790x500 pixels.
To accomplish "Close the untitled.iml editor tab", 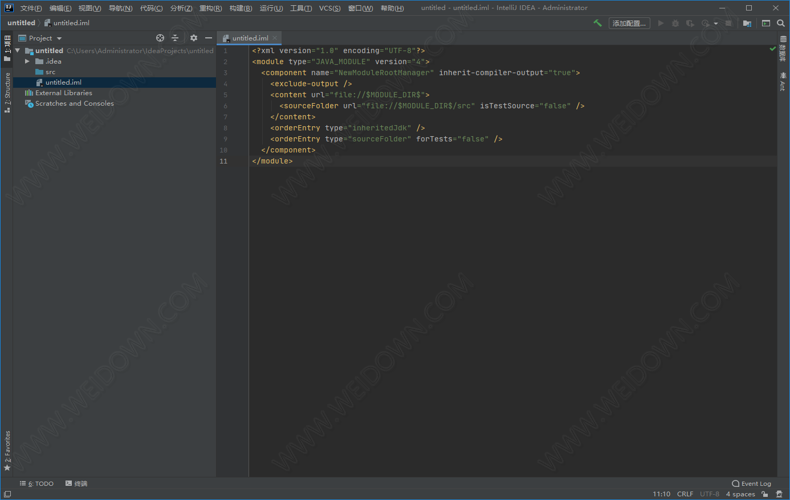I will tap(275, 38).
